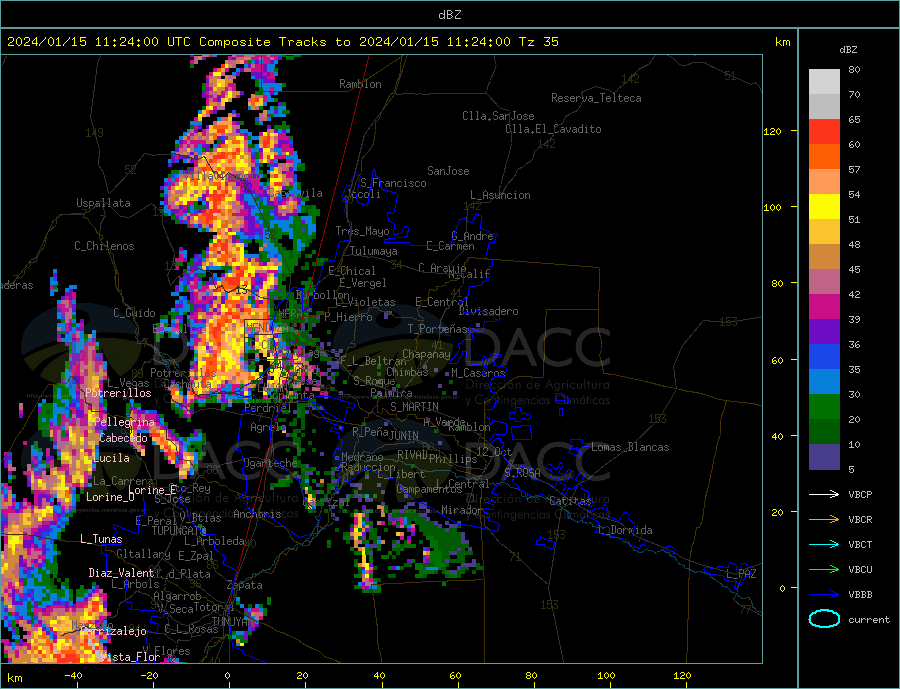Screen dimensions: 900x689
Task: Click the 'Tulumaya' map label
Action: [x=373, y=251]
